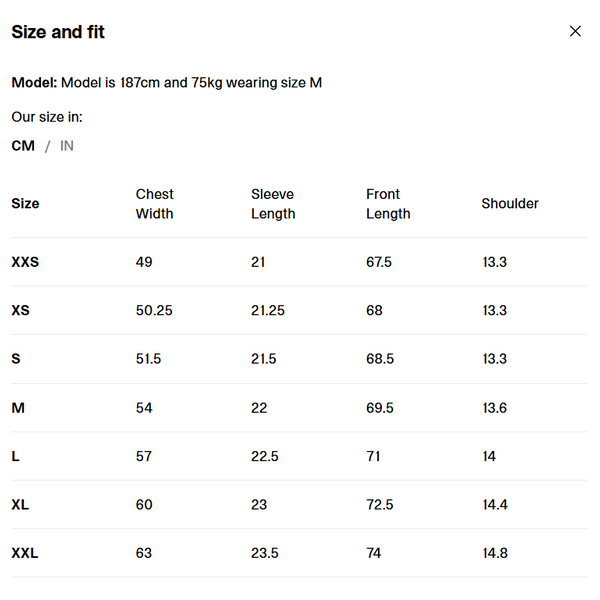Click the Chest Width column header
Image resolution: width=600 pixels, height=600 pixels.
(x=155, y=204)
